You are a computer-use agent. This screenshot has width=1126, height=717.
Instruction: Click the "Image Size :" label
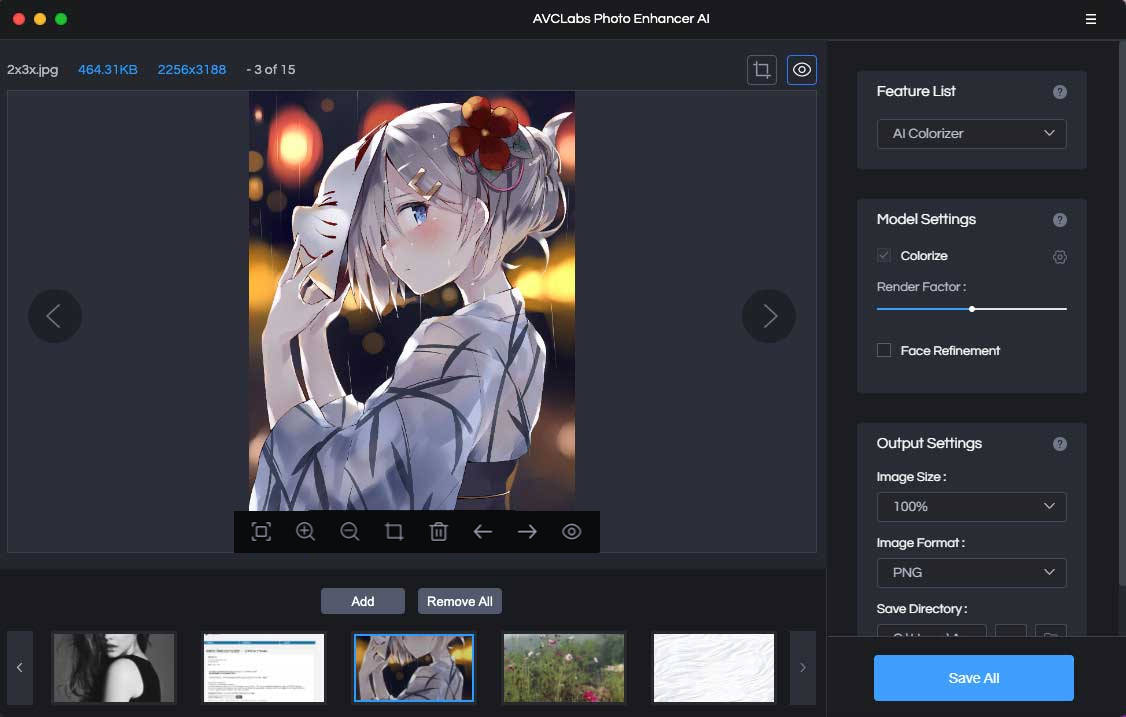(x=911, y=477)
